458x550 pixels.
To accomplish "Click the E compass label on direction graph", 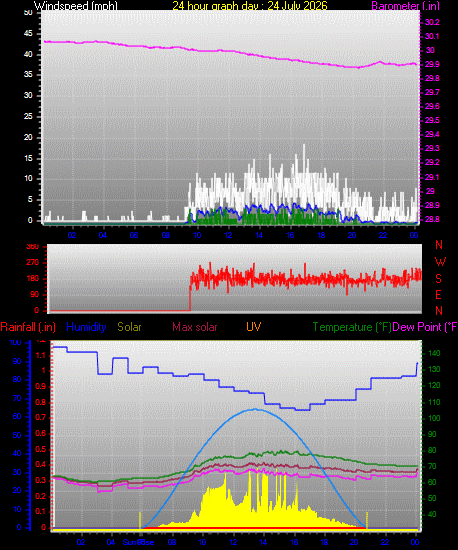I will [438, 295].
